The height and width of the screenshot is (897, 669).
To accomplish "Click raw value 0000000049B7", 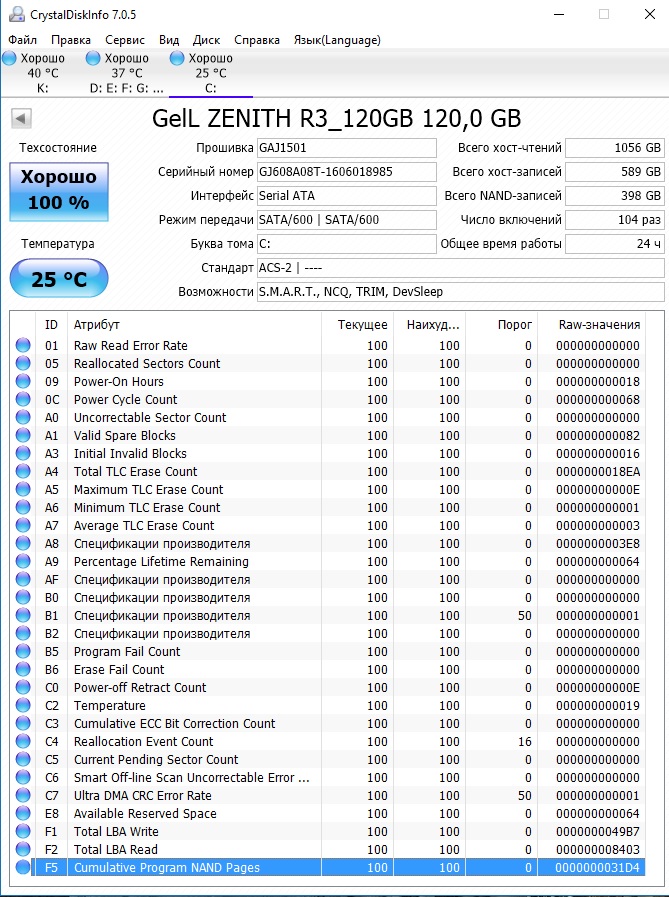I will [597, 831].
